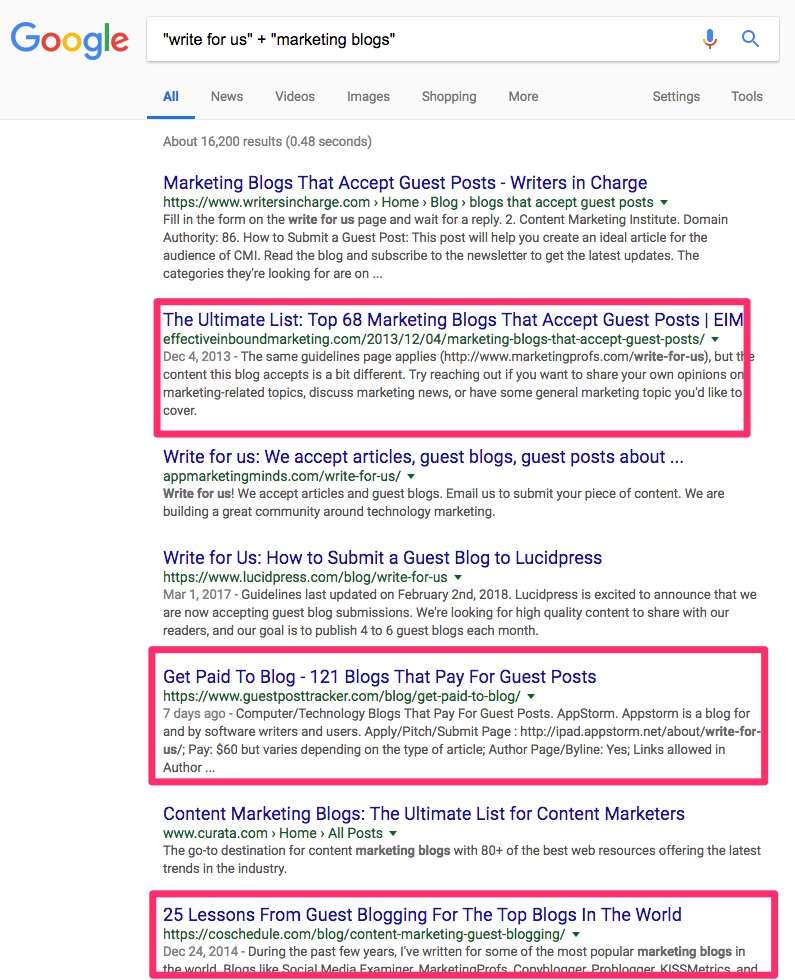This screenshot has width=795, height=980.
Task: Start voice search with microphone icon
Action: pyautogui.click(x=709, y=39)
